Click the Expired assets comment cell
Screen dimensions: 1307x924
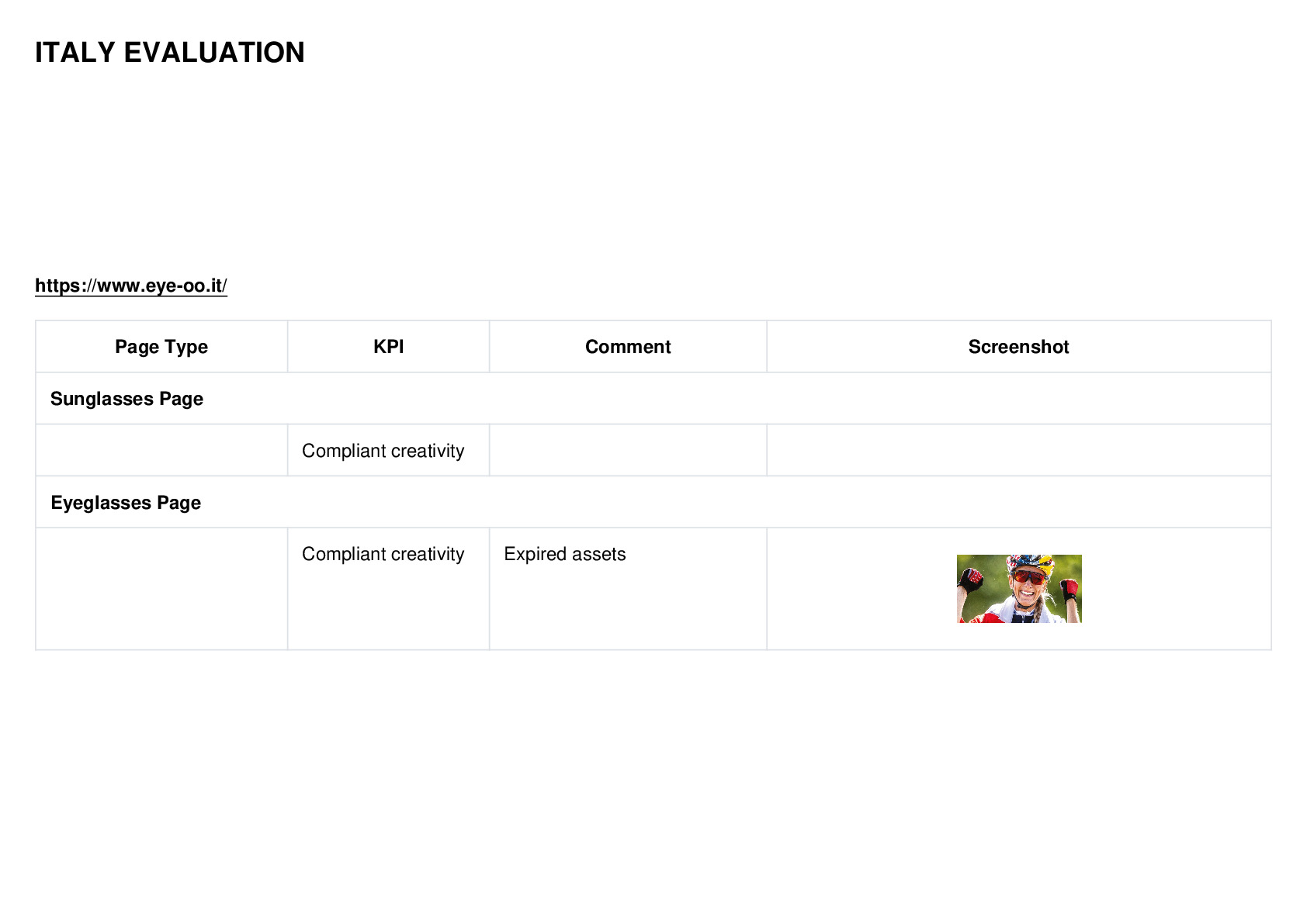click(x=628, y=589)
